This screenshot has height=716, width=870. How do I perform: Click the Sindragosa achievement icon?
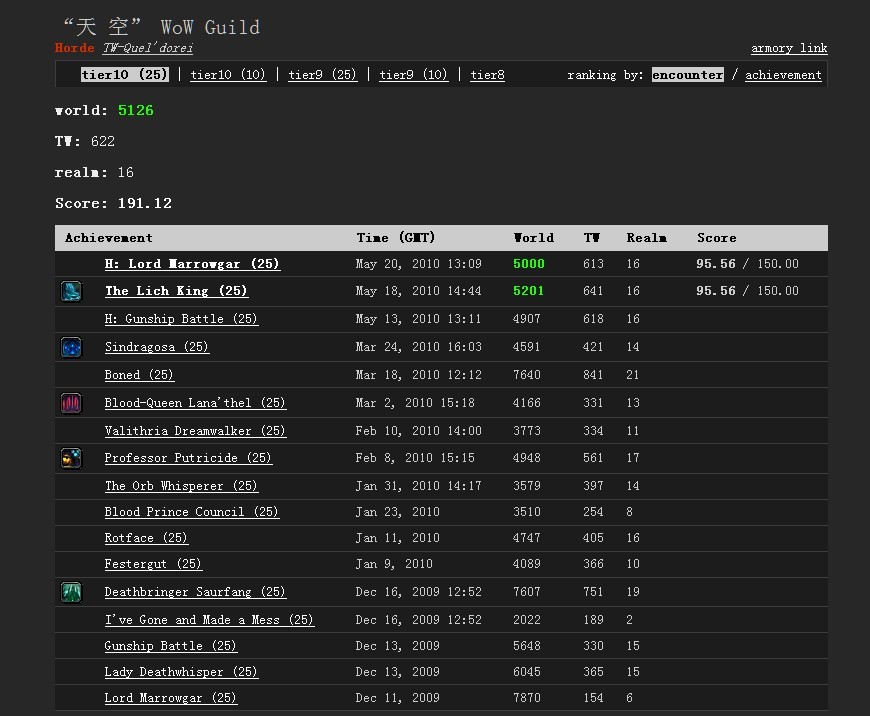[x=71, y=347]
